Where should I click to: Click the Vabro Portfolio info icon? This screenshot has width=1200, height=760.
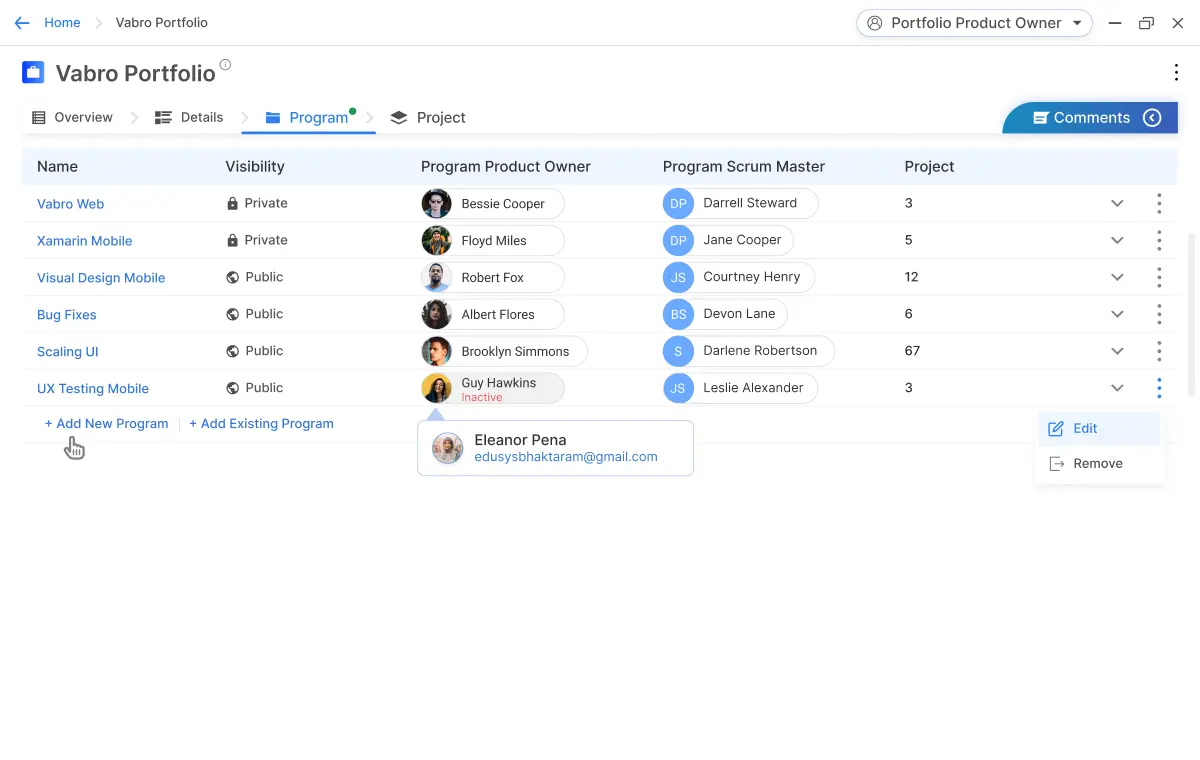pos(225,65)
